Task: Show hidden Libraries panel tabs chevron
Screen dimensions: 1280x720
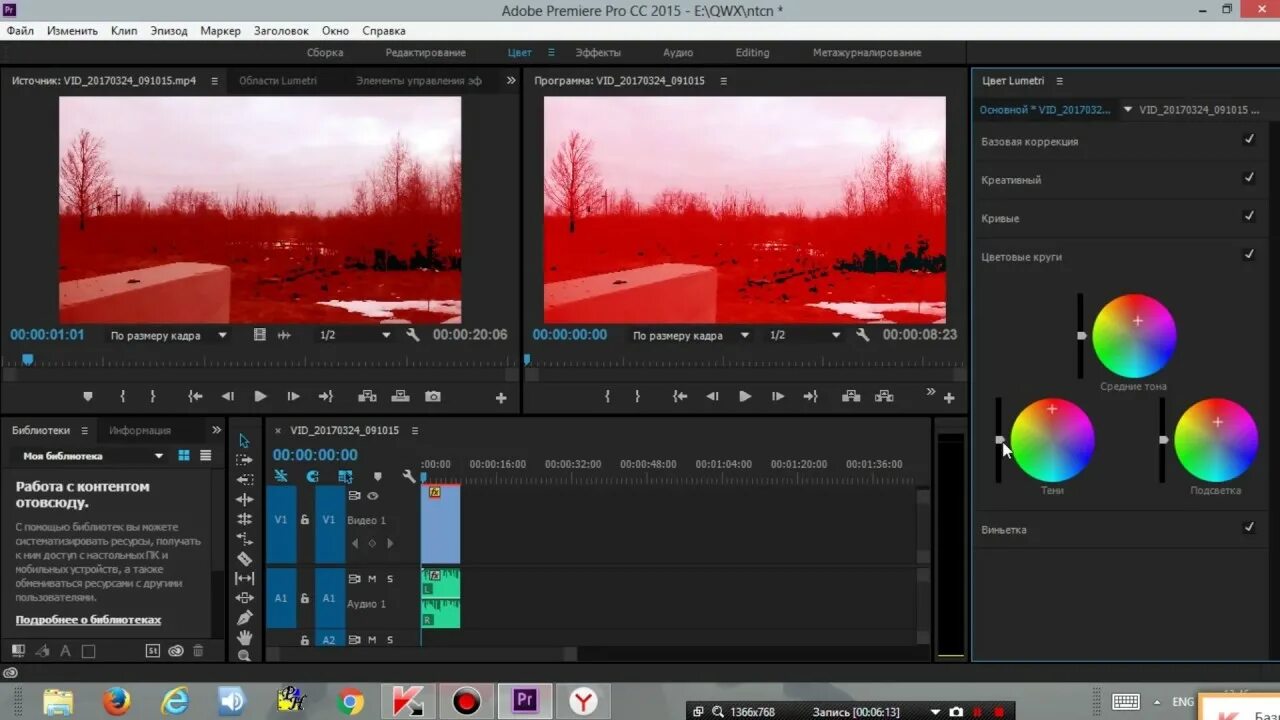Action: point(217,431)
